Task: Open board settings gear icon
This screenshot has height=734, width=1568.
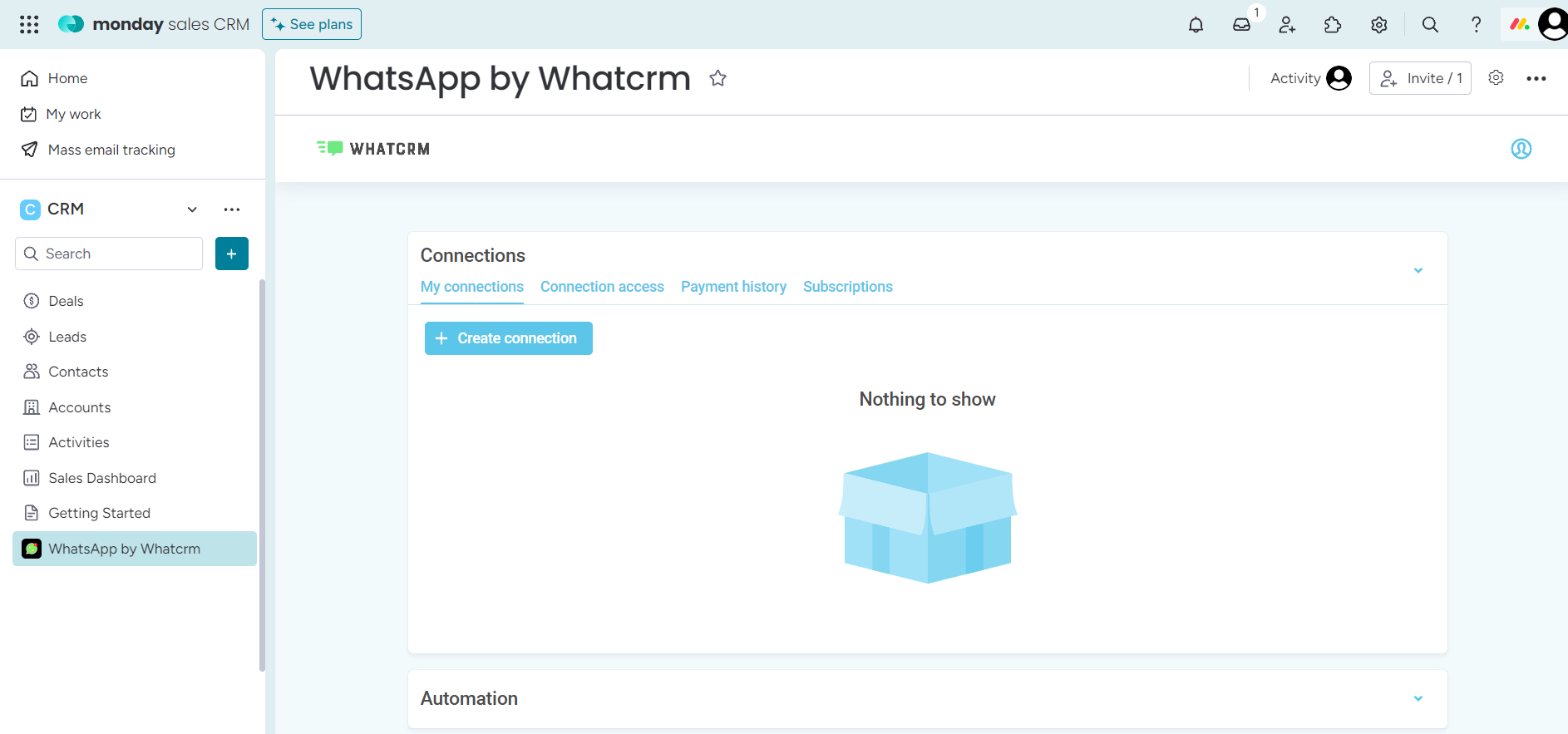Action: 1496,78
